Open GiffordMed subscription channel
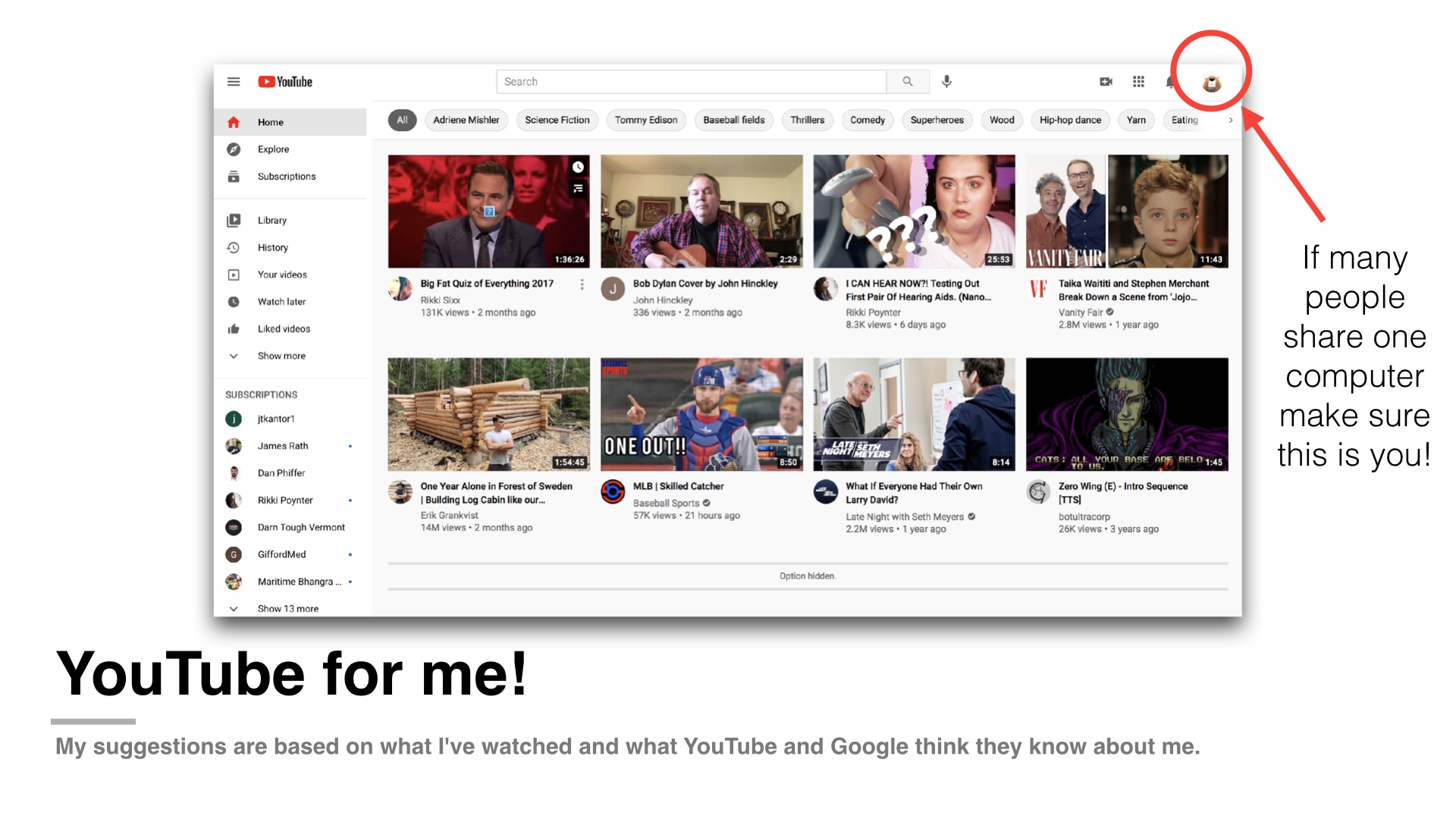The width and height of the screenshot is (1456, 819). (290, 554)
